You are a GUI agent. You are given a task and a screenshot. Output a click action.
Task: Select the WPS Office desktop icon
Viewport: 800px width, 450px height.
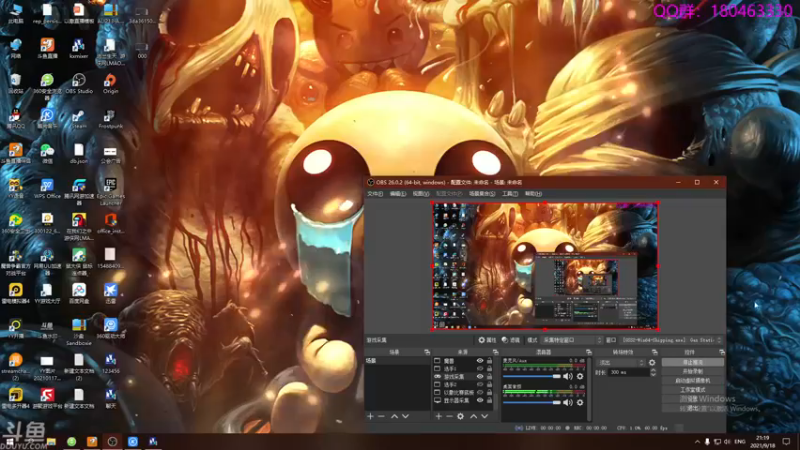[47, 188]
